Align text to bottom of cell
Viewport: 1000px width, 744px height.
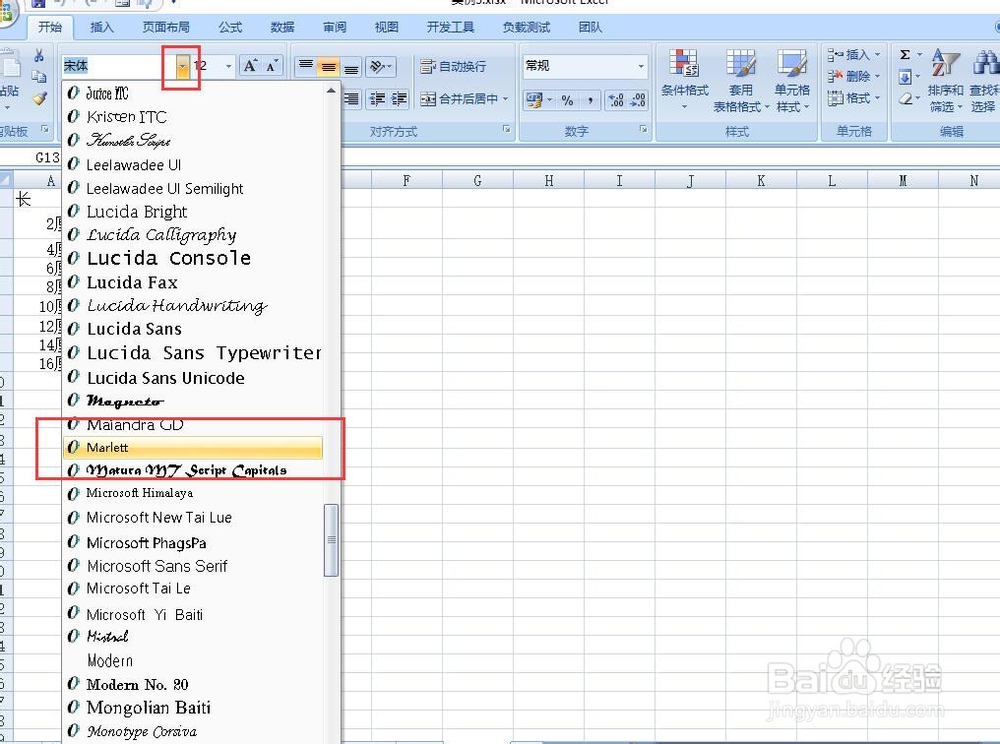351,66
